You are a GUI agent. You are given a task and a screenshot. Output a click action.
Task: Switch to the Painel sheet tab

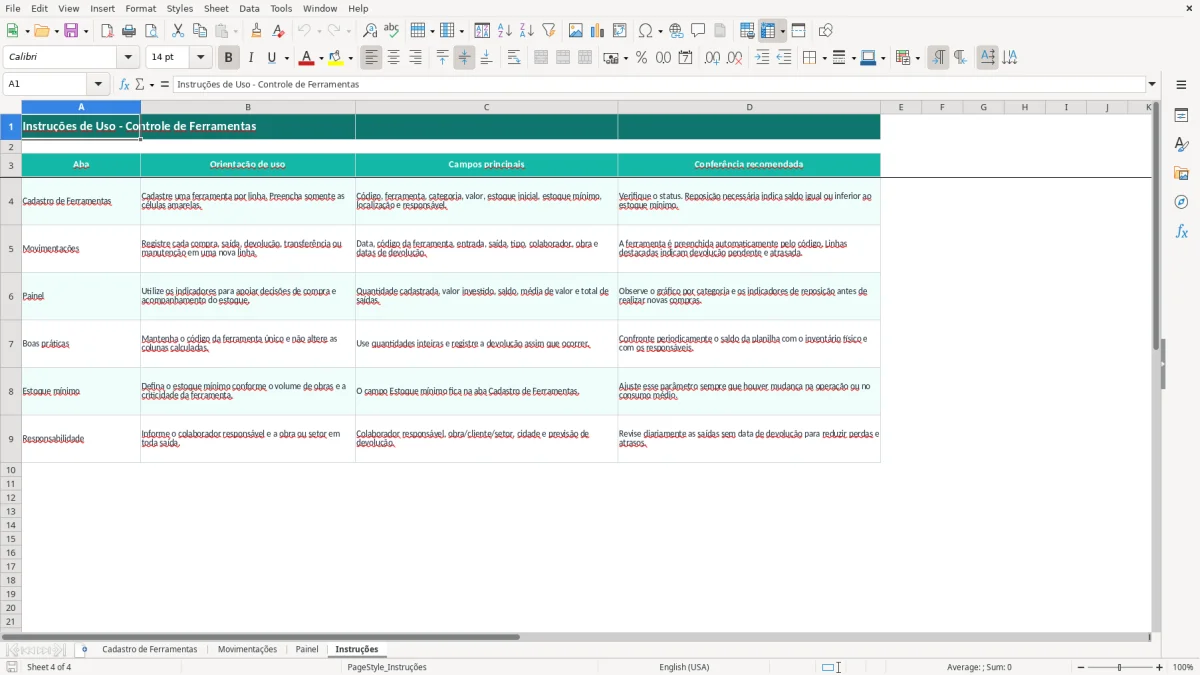[x=307, y=650]
